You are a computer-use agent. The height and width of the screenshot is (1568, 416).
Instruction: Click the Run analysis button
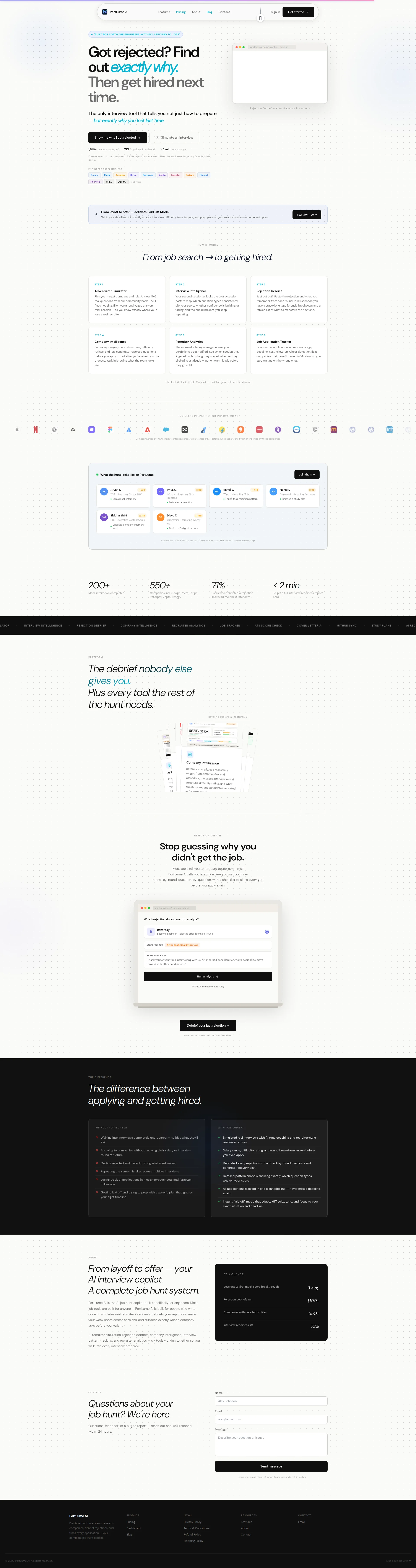[208, 976]
